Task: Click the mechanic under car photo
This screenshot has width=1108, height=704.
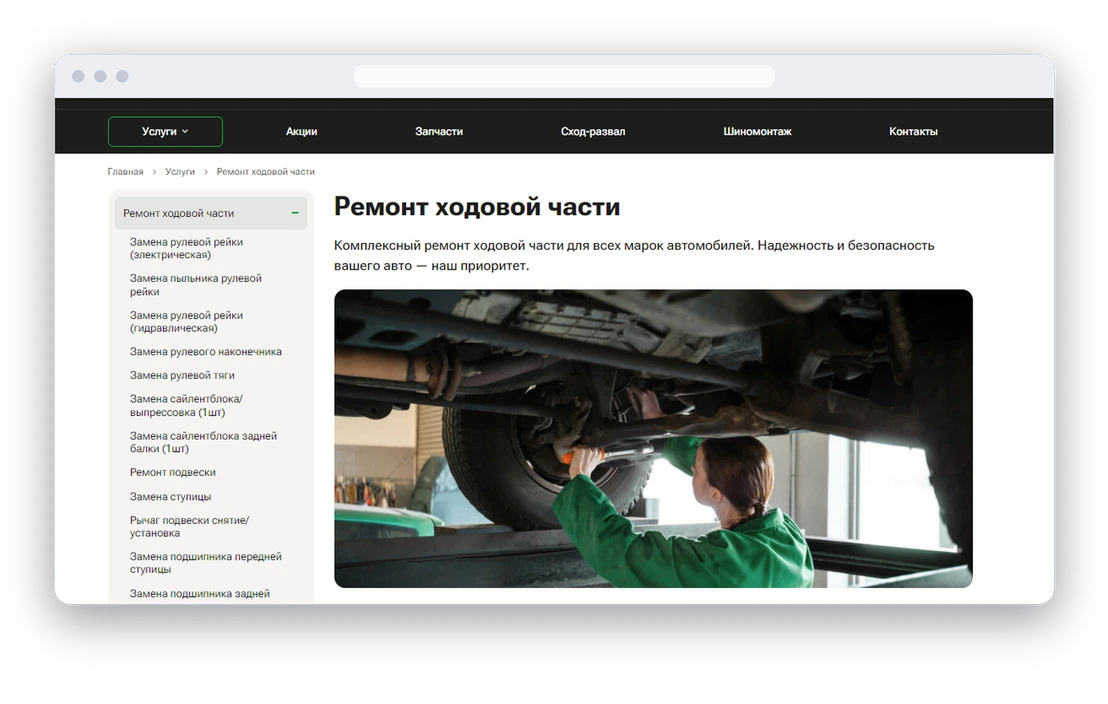Action: (653, 438)
